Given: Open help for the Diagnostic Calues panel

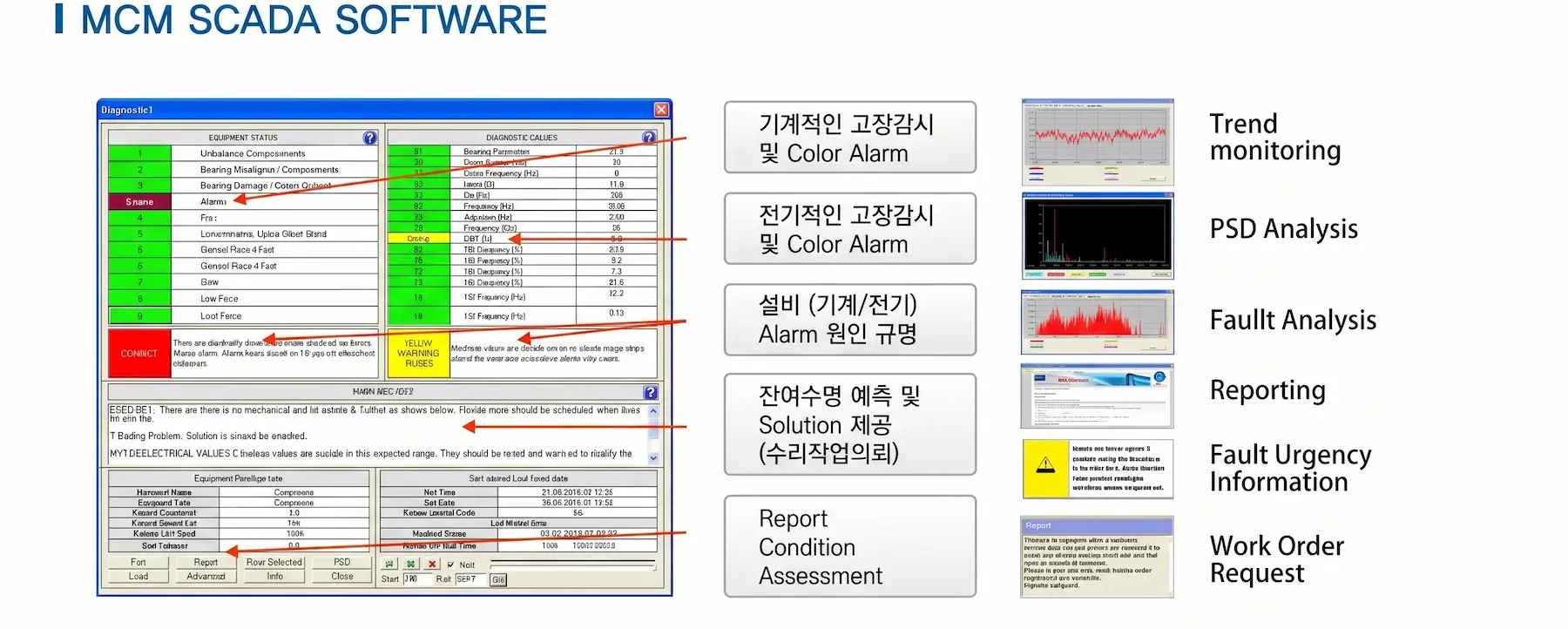Looking at the screenshot, I should pyautogui.click(x=649, y=138).
